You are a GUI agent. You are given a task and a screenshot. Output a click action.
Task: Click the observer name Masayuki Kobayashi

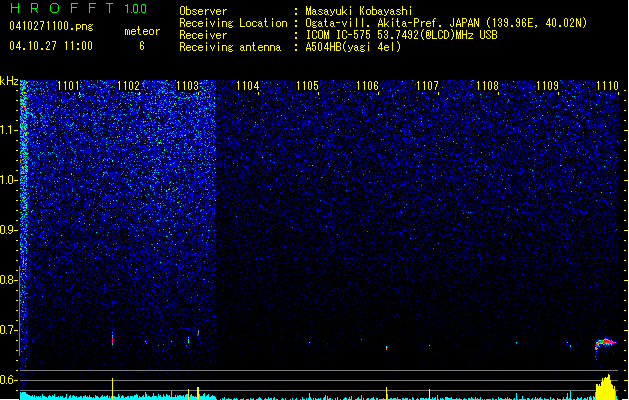[x=359, y=11]
